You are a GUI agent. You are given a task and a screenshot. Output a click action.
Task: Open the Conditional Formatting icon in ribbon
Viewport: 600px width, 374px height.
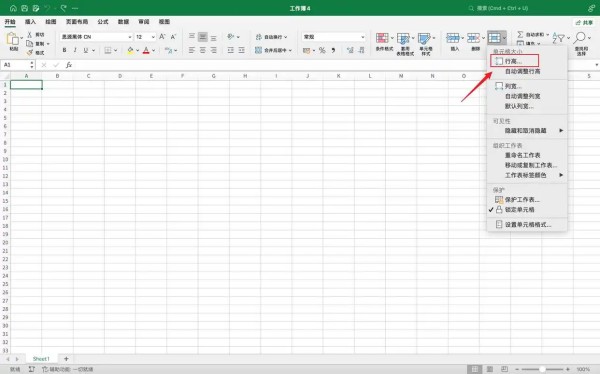coord(382,38)
